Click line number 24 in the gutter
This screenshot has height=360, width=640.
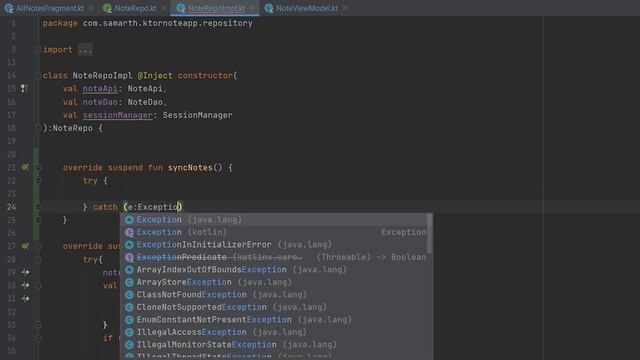coord(11,207)
